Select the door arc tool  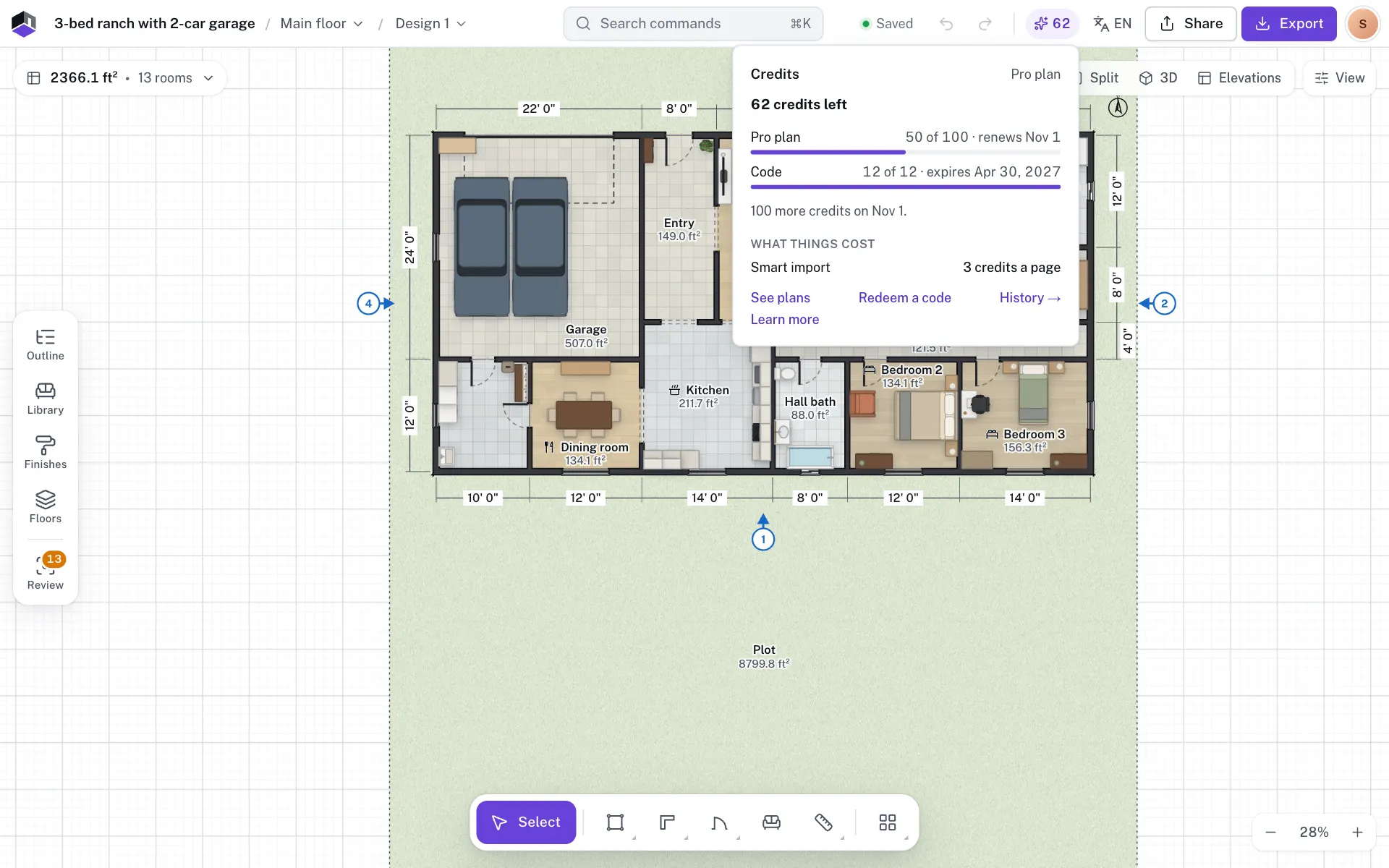[719, 822]
